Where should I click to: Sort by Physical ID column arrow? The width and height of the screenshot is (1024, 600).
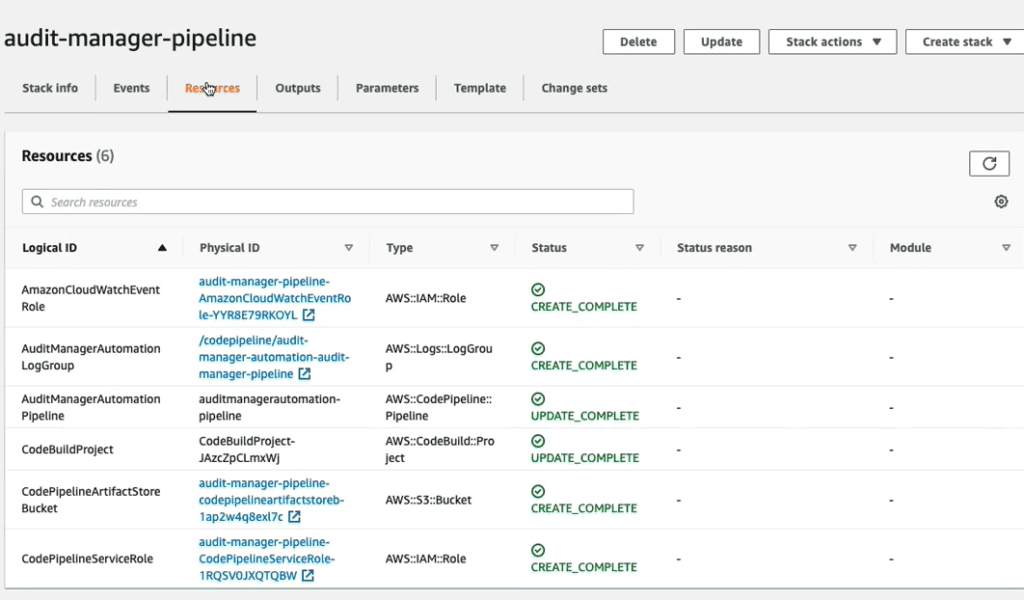click(x=349, y=247)
